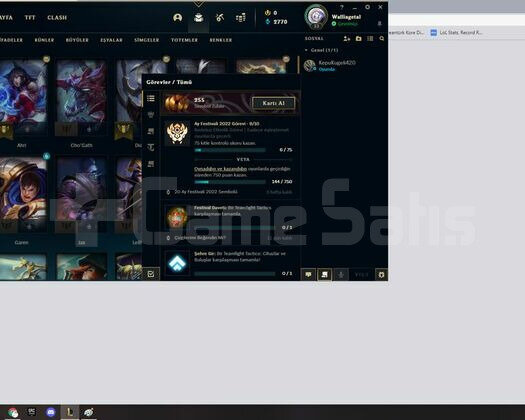Click the Epic Games icon in the taskbar
The image size is (525, 420).
point(32,412)
